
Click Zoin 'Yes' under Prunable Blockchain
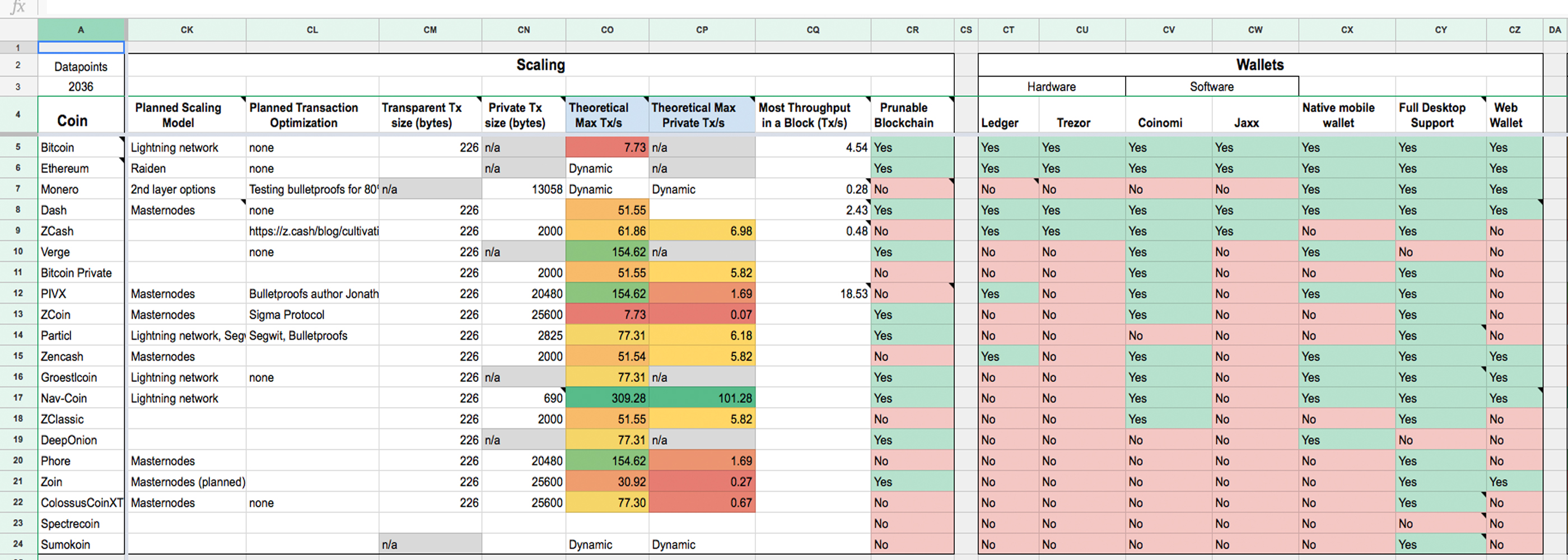912,482
